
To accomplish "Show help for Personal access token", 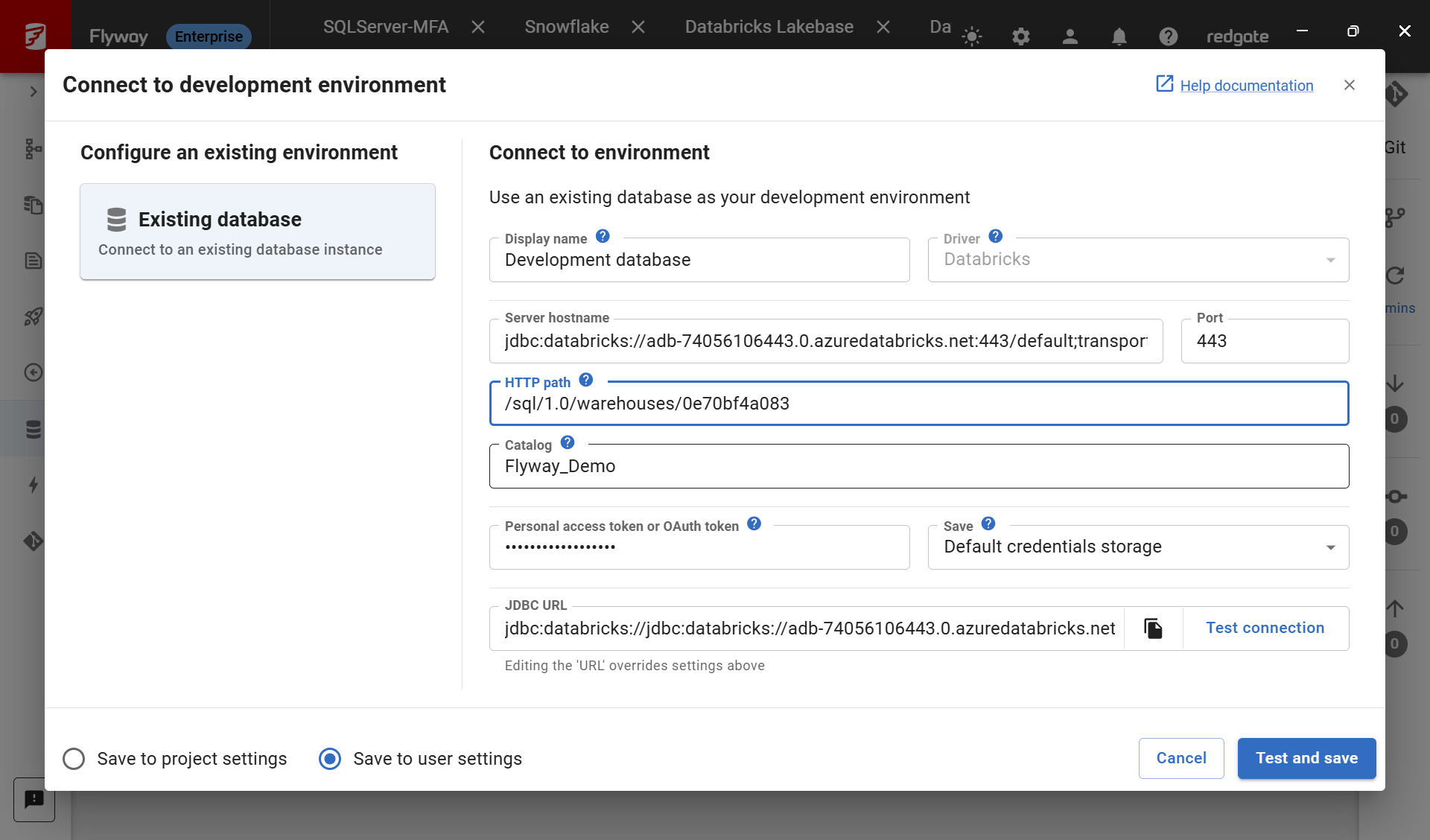I will (754, 524).
